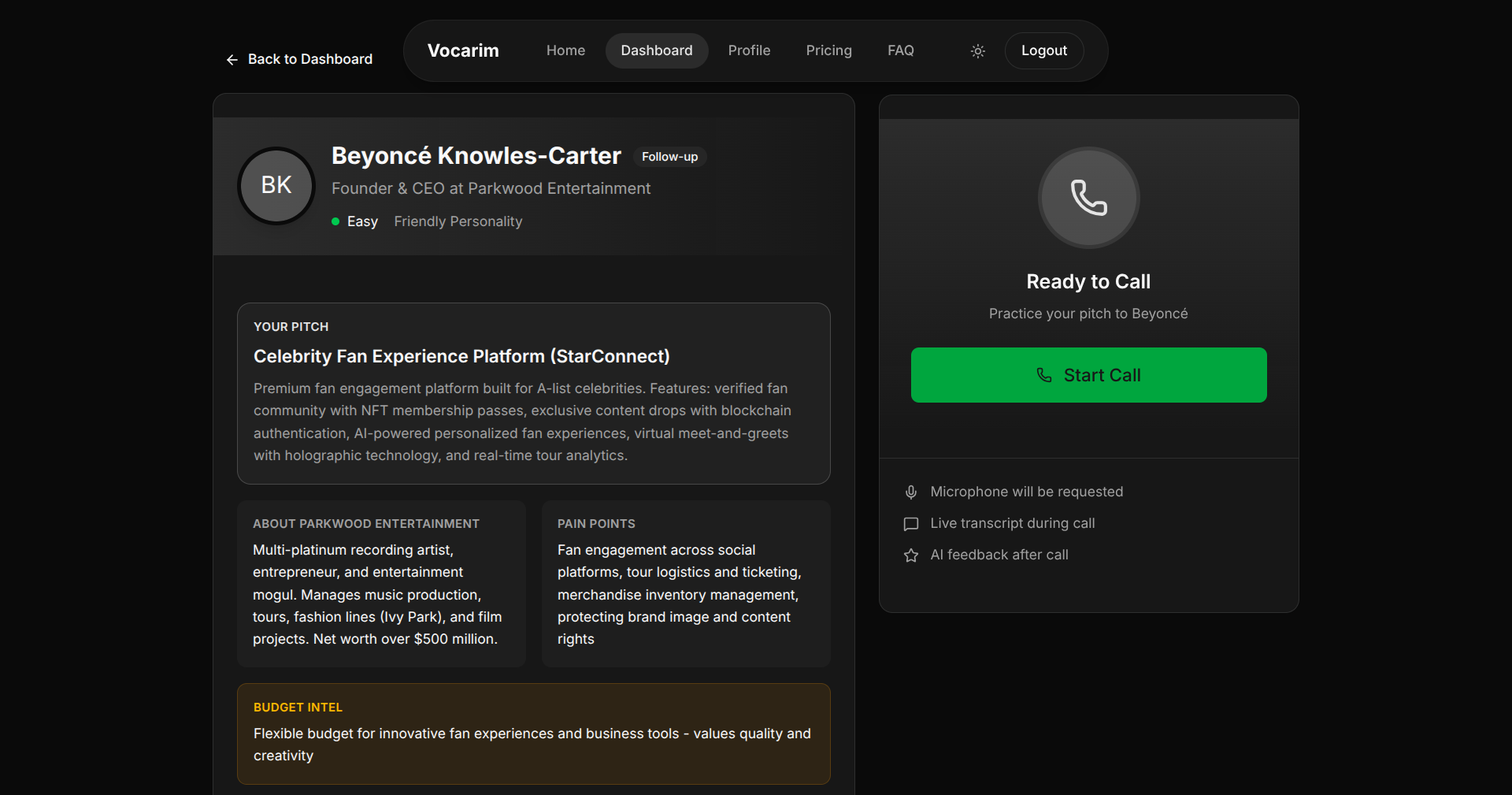The image size is (1512, 795).
Task: Click 'Live transcript during call' text
Action: 1013,523
